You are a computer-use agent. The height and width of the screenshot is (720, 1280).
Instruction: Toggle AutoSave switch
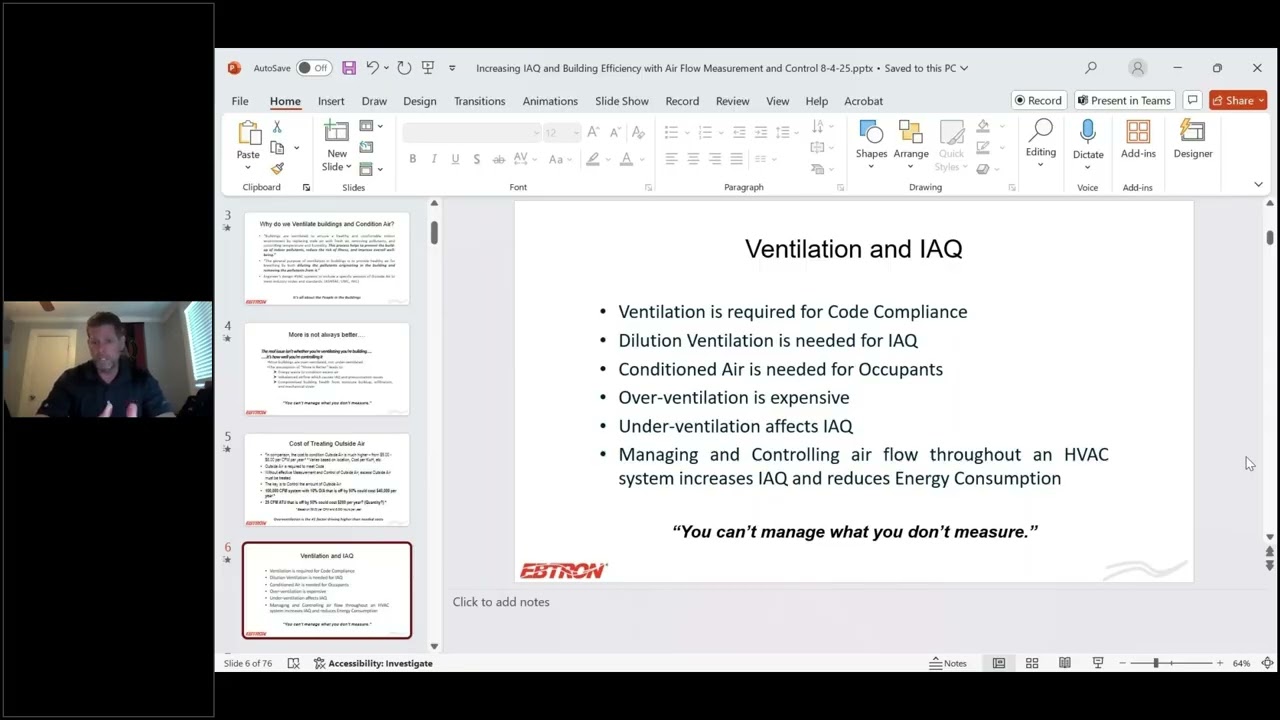313,68
